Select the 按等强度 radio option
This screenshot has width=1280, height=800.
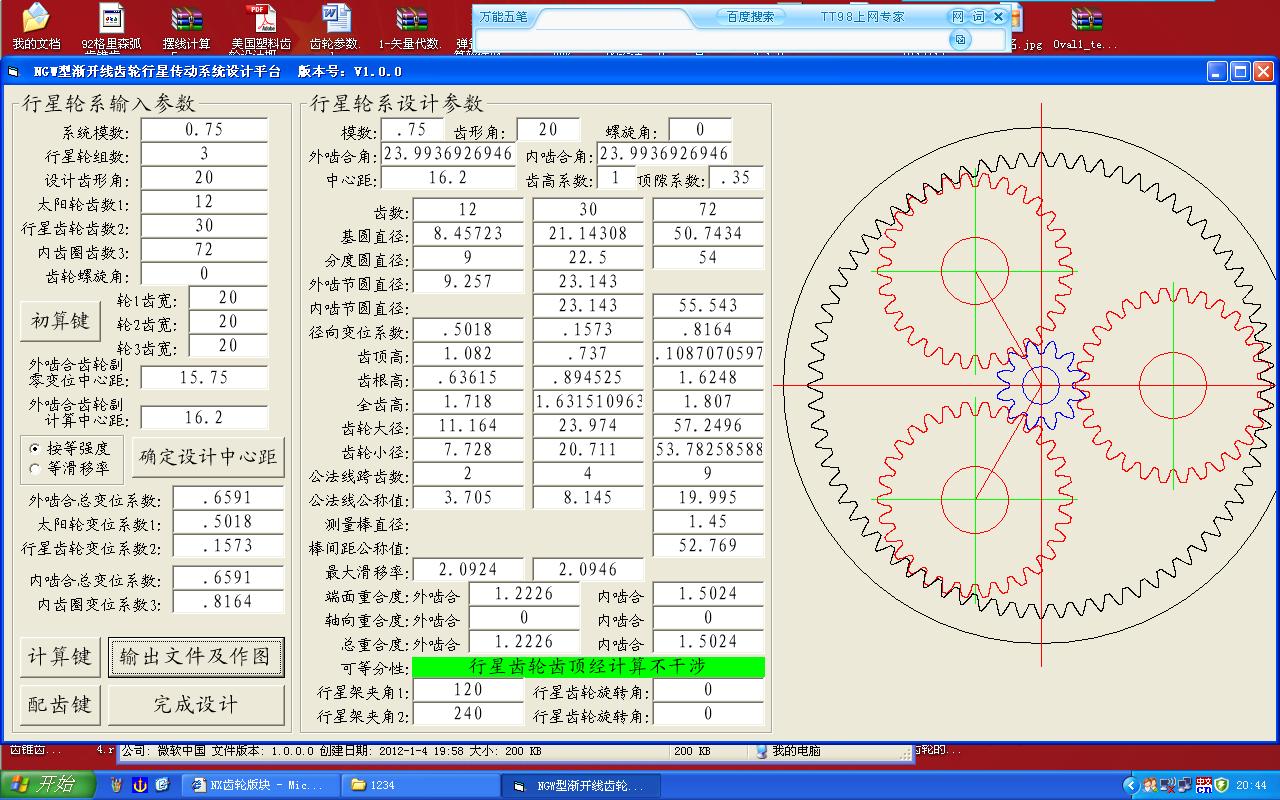click(x=70, y=448)
